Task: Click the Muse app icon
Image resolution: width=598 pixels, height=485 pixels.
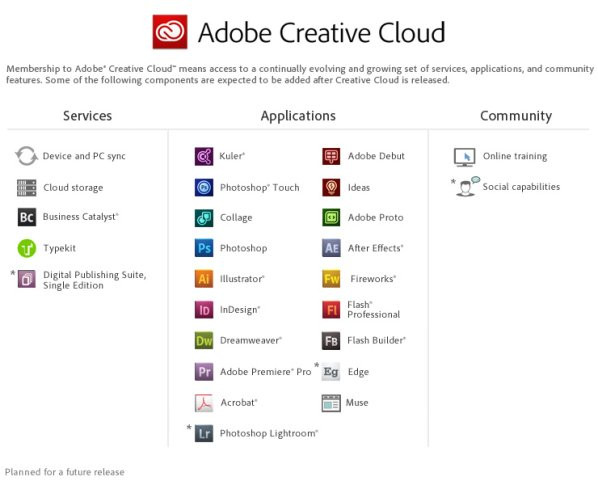Action: point(331,403)
